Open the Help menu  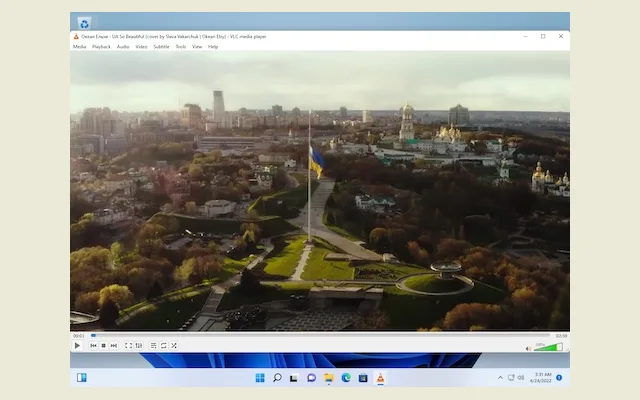pos(213,47)
